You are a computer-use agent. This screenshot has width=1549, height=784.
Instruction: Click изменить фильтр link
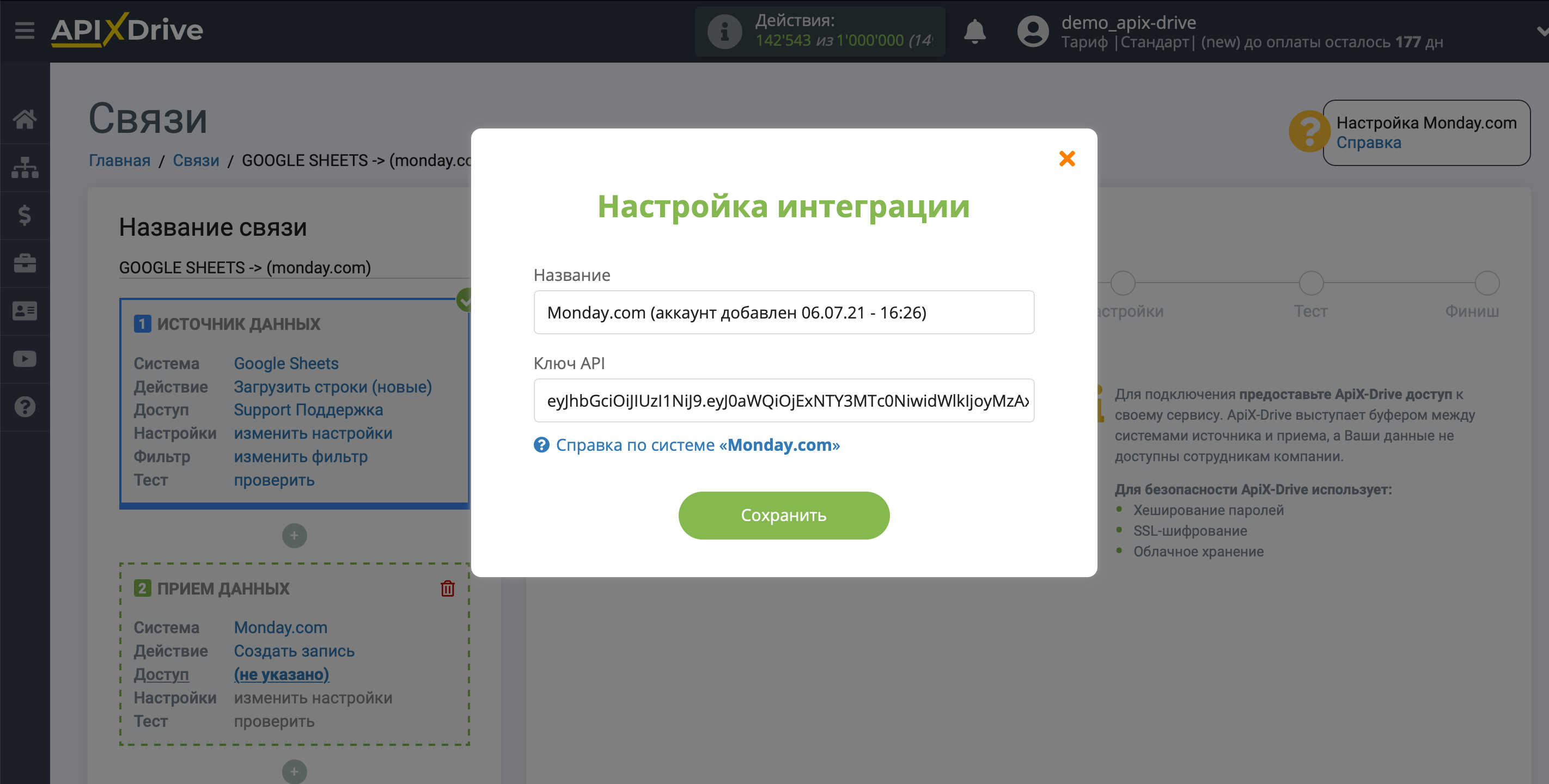click(x=301, y=457)
